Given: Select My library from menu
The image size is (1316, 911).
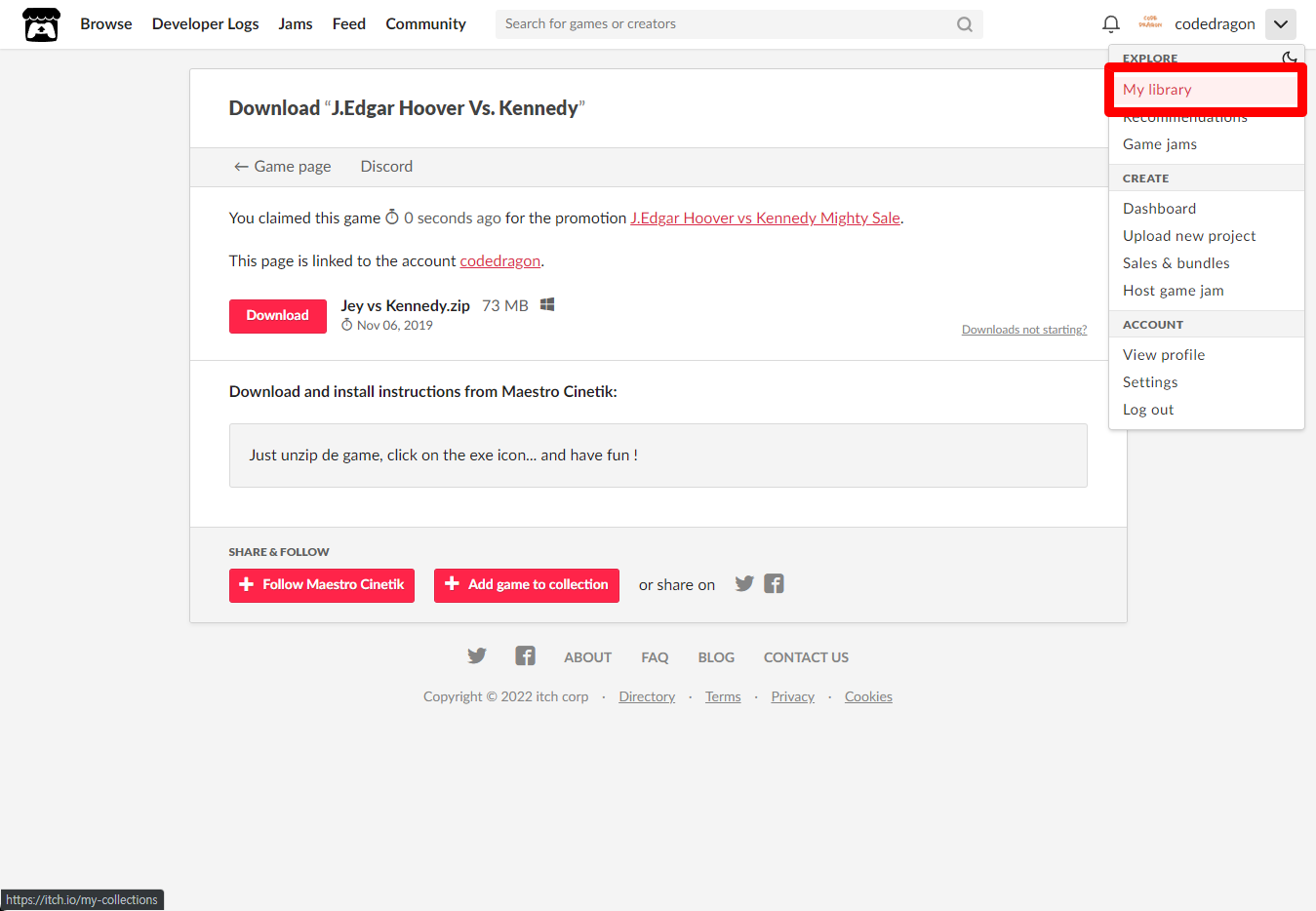Looking at the screenshot, I should click(1206, 90).
